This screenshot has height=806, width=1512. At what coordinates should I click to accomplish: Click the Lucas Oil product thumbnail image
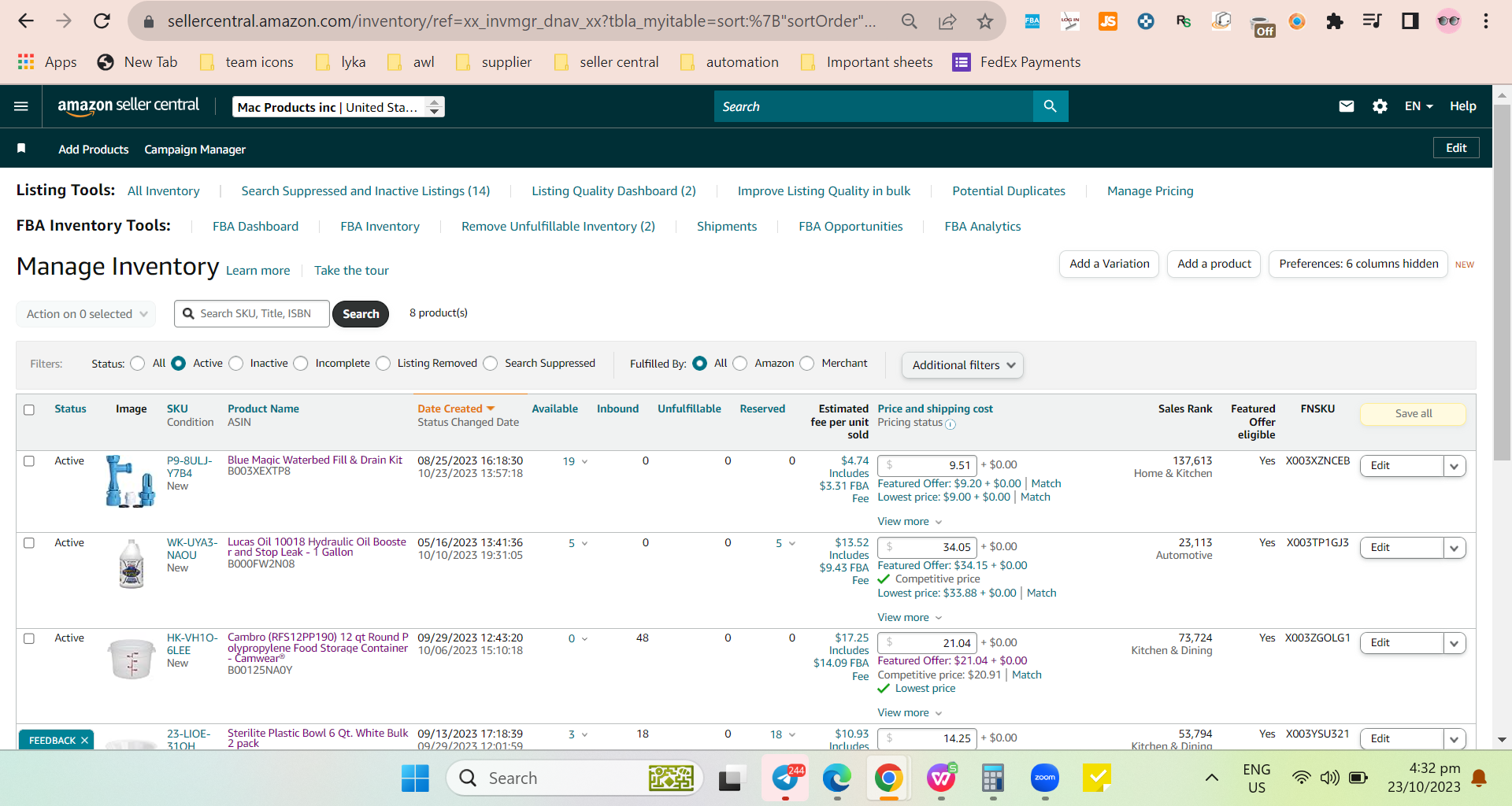(x=132, y=564)
